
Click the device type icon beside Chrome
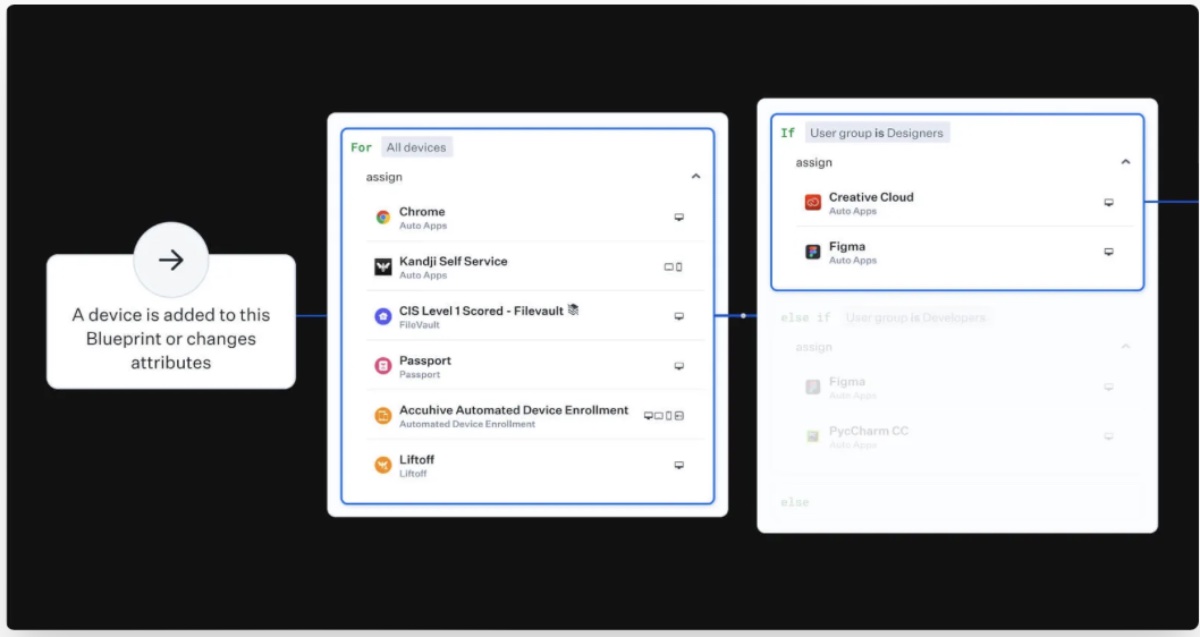679,217
